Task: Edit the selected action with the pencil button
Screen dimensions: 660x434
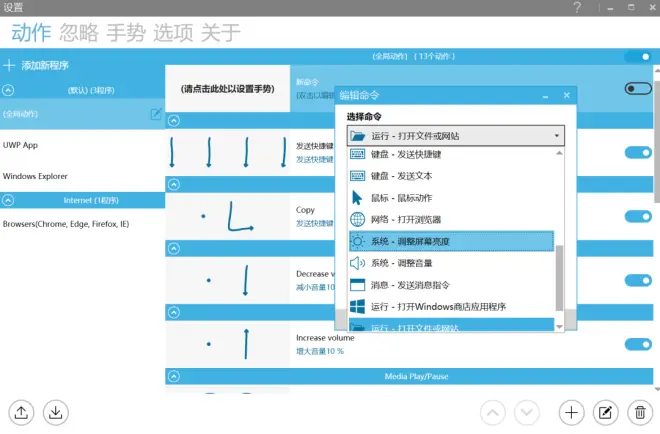Action: (x=606, y=413)
